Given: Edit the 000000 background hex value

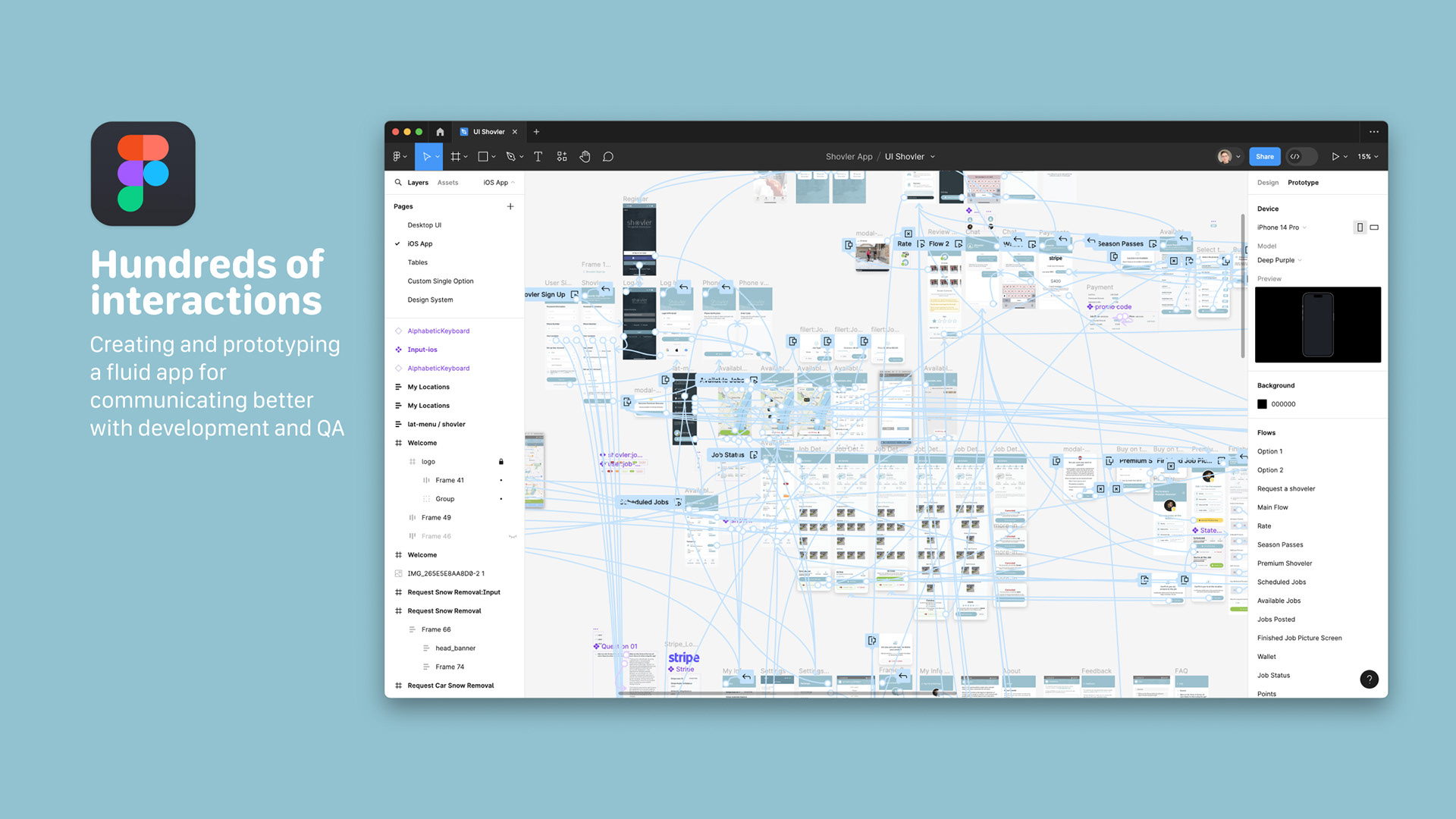Looking at the screenshot, I should 1283,405.
